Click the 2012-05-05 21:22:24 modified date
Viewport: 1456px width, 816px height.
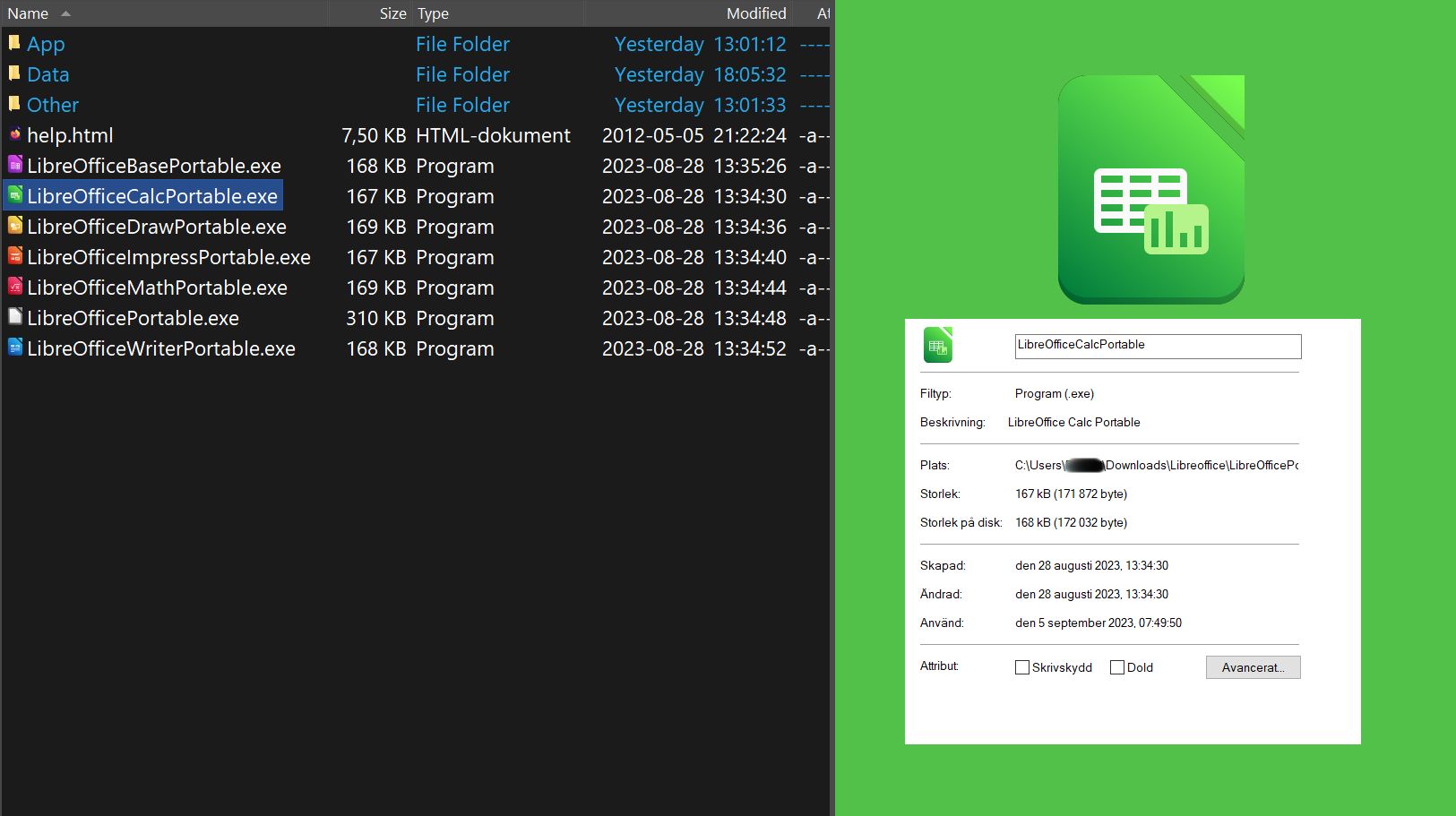click(694, 135)
